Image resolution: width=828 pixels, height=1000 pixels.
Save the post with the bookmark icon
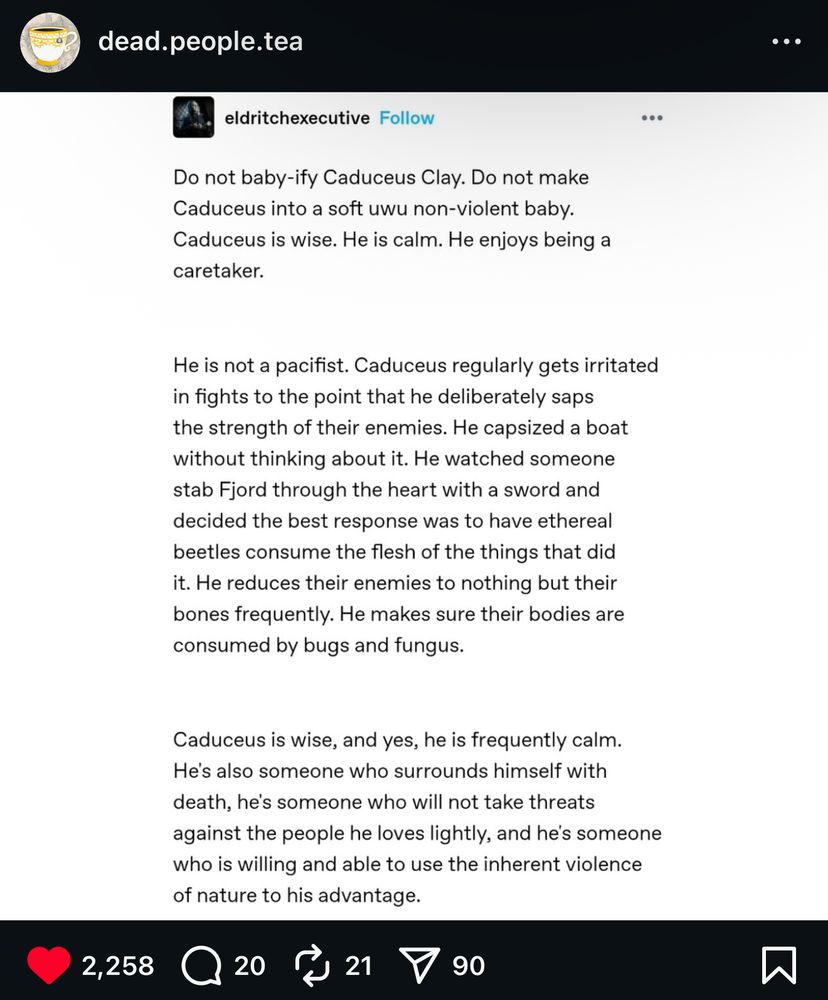[x=779, y=966]
